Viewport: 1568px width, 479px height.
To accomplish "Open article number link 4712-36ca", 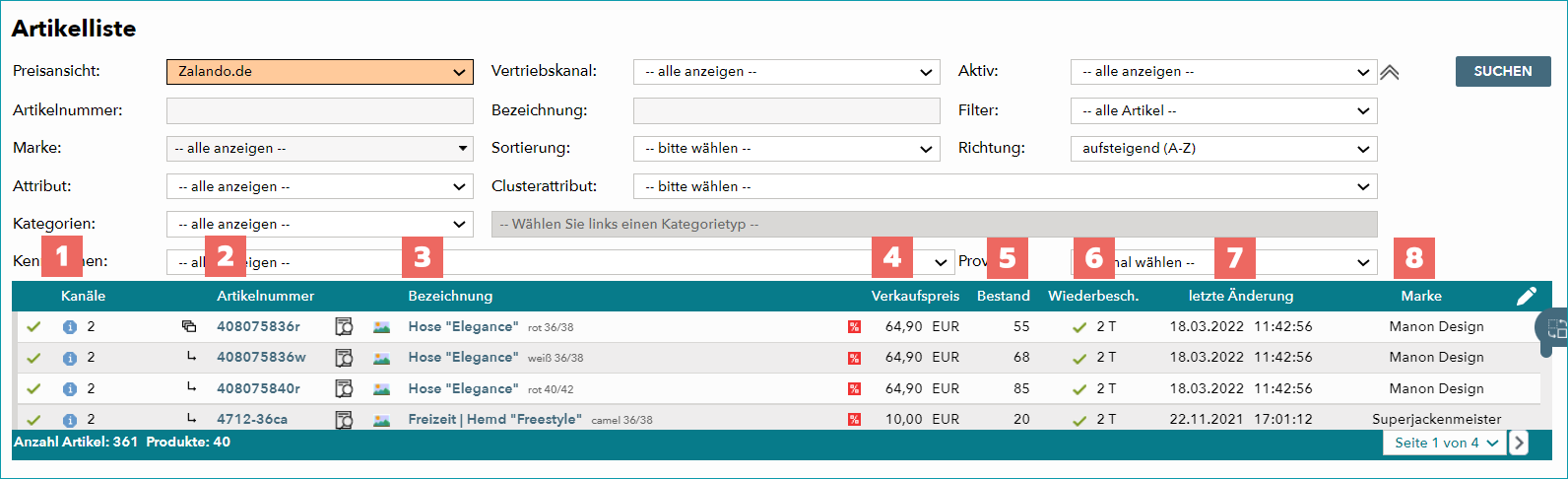I will tap(252, 419).
